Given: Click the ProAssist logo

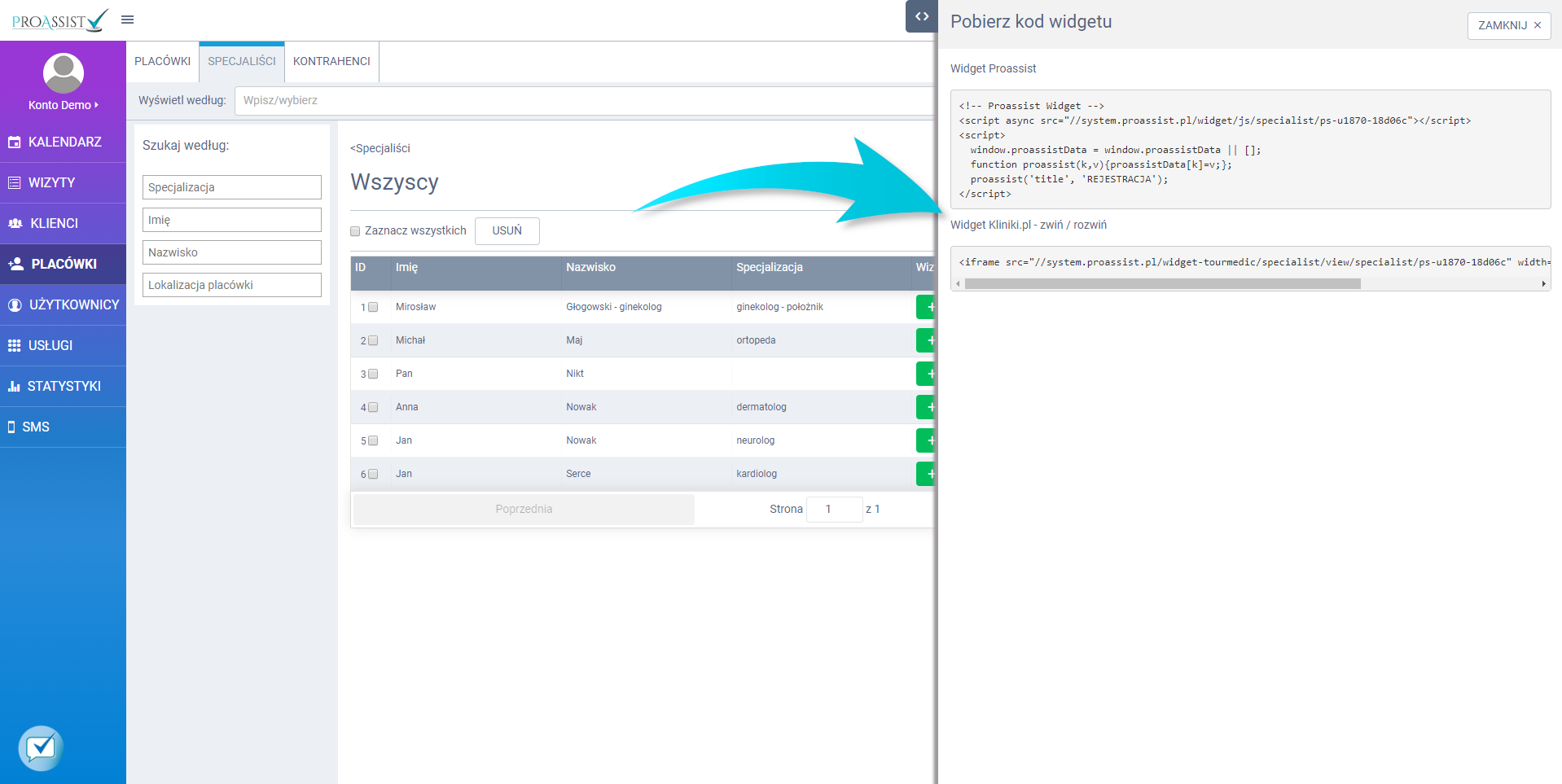Looking at the screenshot, I should pos(59,20).
